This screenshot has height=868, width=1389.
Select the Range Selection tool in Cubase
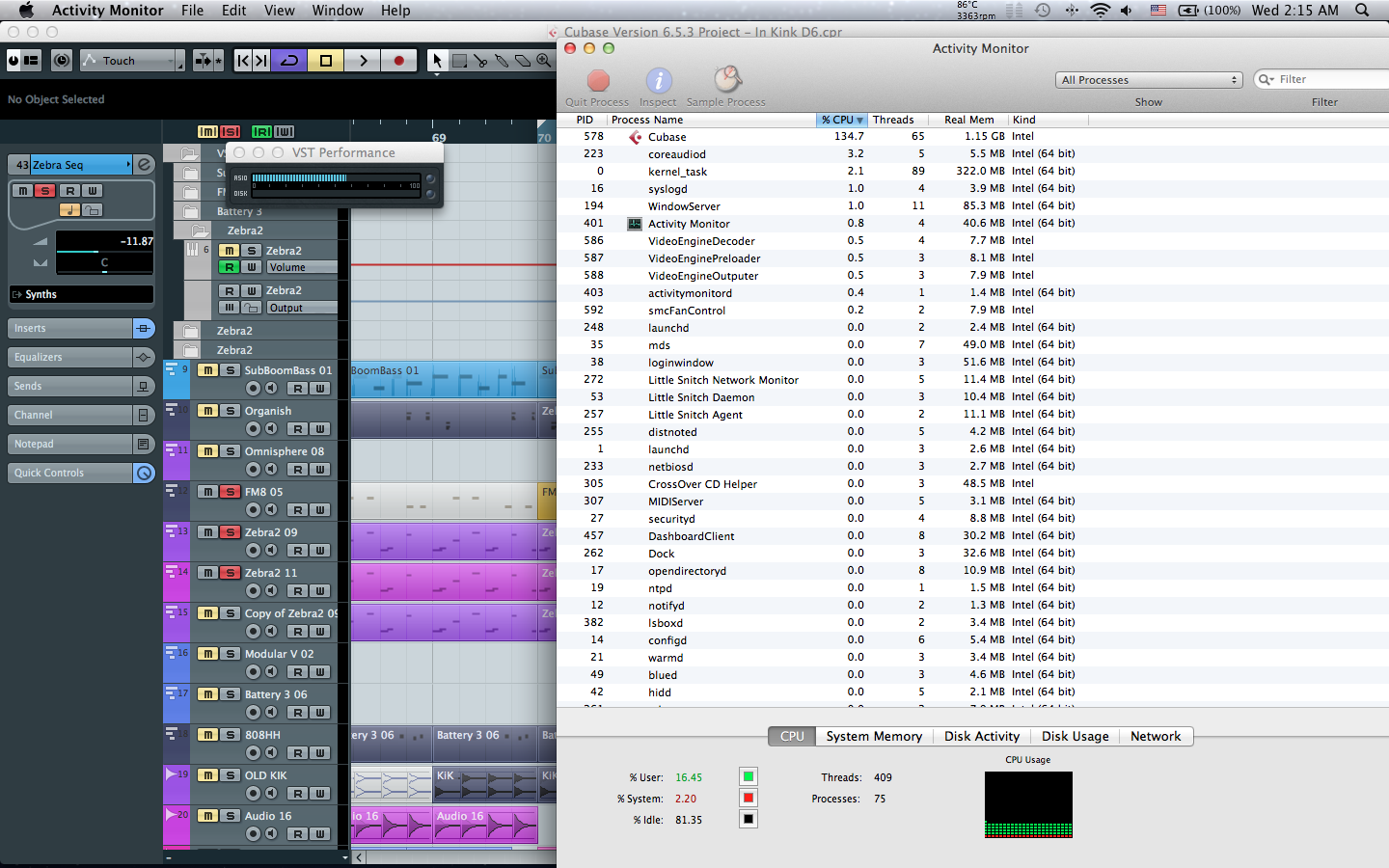pos(460,61)
